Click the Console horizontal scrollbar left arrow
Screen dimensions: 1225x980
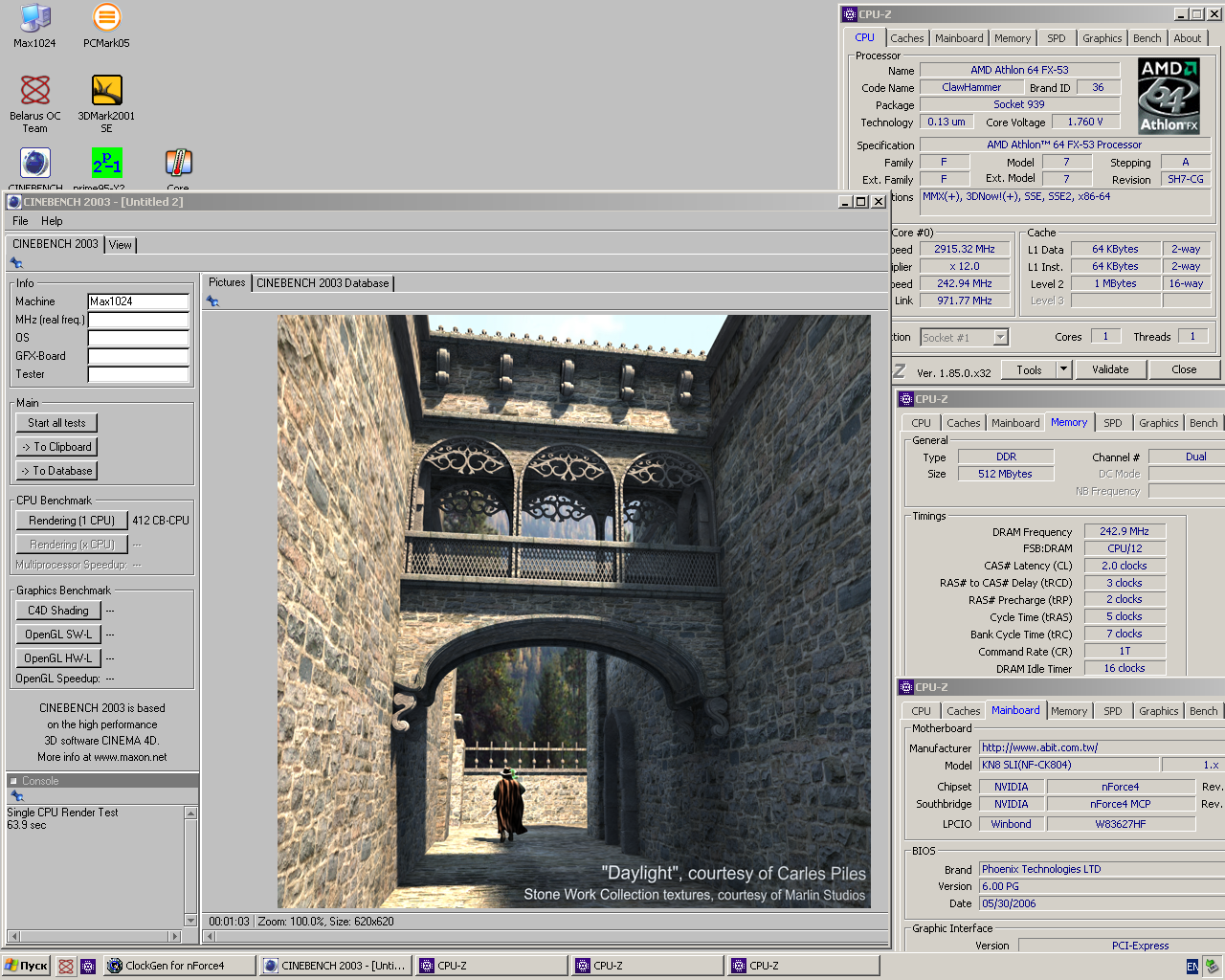(13, 936)
